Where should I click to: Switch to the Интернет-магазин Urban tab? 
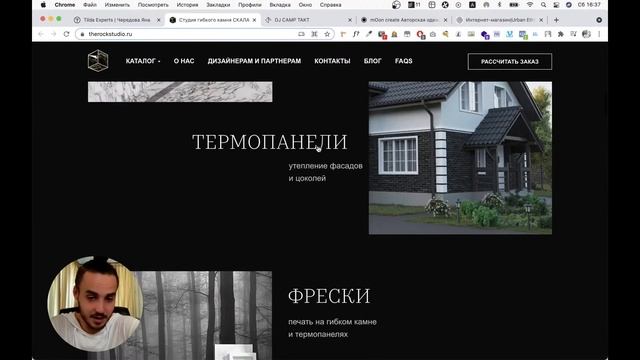click(499, 20)
